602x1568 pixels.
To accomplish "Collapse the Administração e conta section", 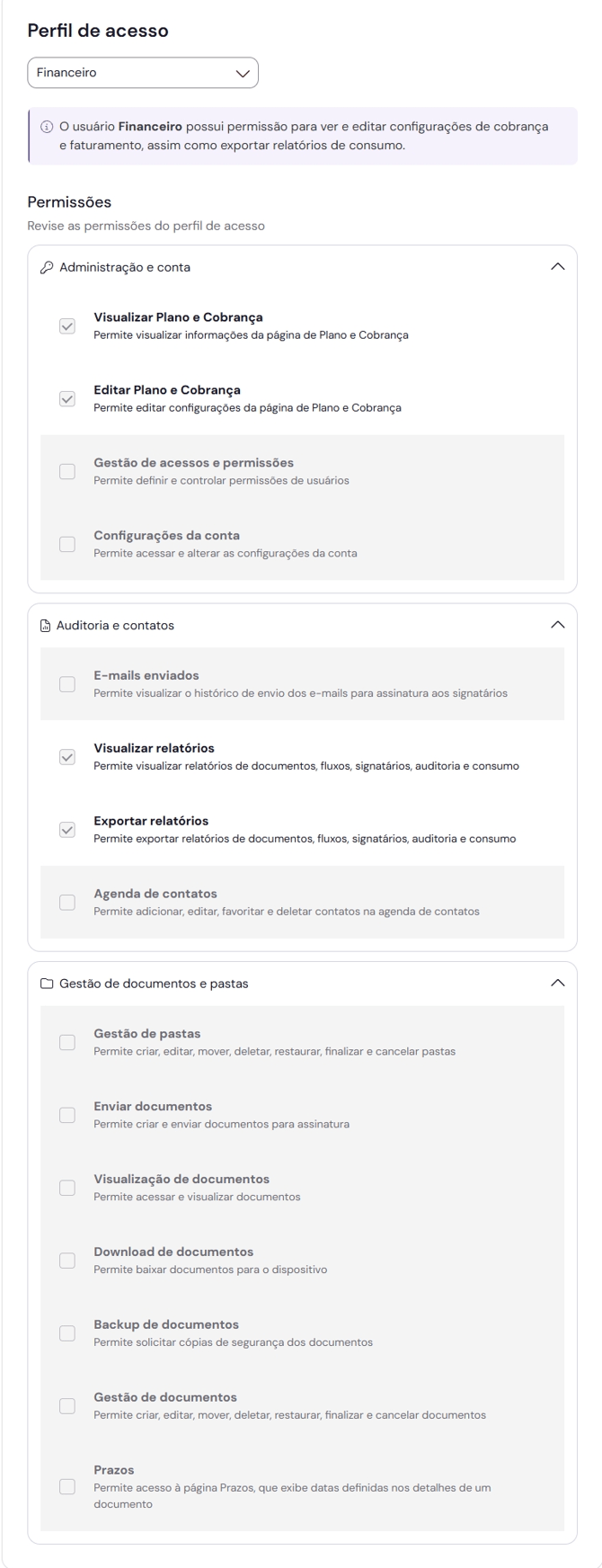I will click(x=557, y=267).
